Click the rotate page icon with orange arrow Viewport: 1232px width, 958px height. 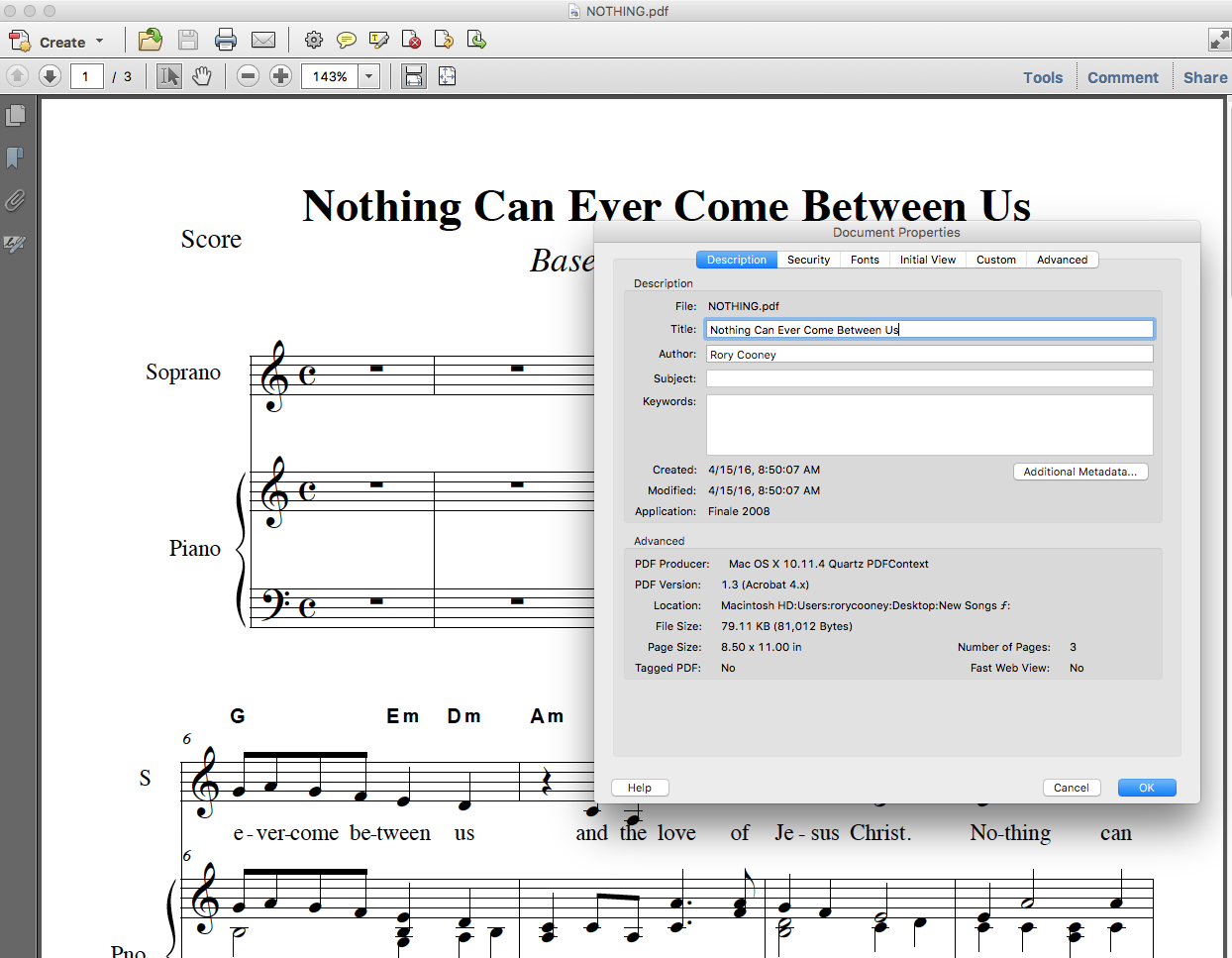coord(445,40)
